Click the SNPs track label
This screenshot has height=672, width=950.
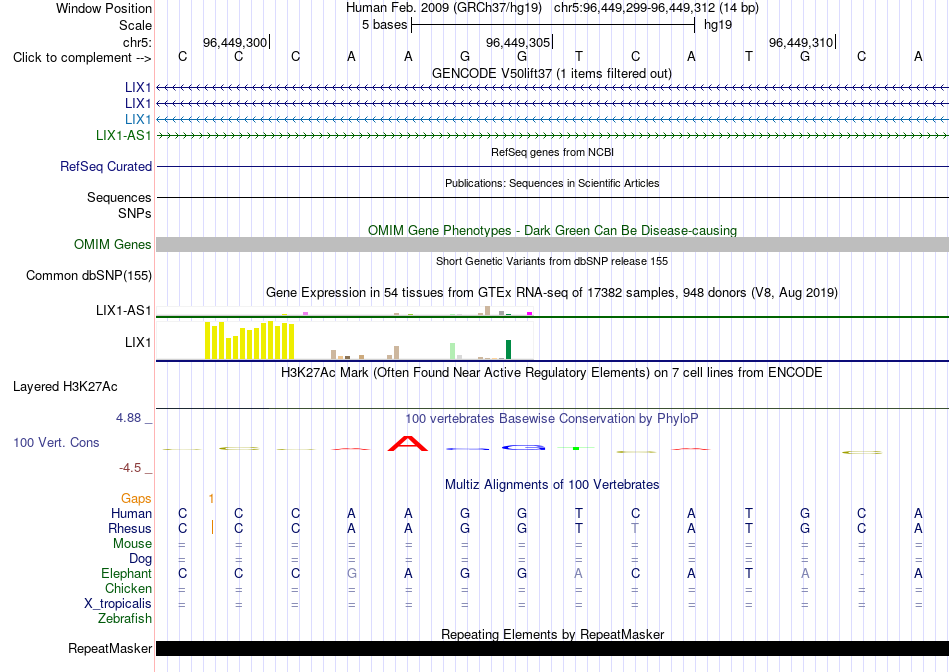135,213
